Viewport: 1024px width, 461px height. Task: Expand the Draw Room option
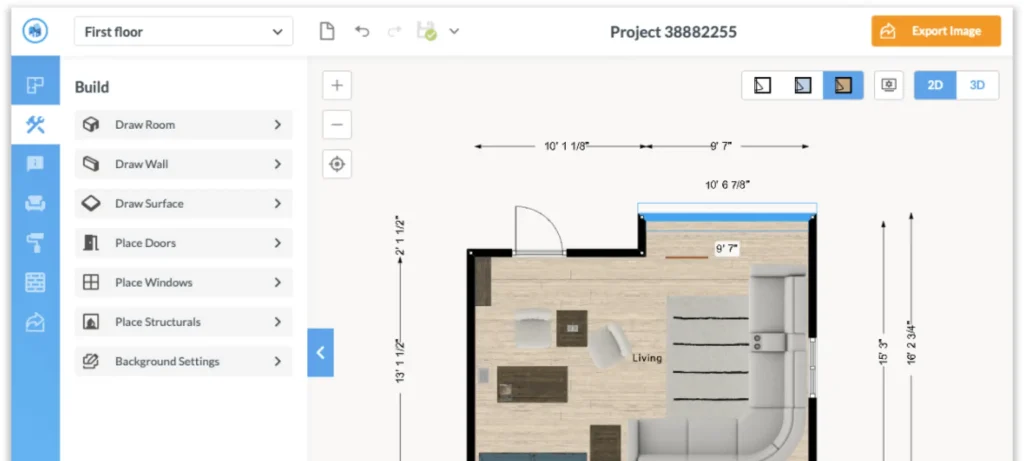tap(184, 125)
